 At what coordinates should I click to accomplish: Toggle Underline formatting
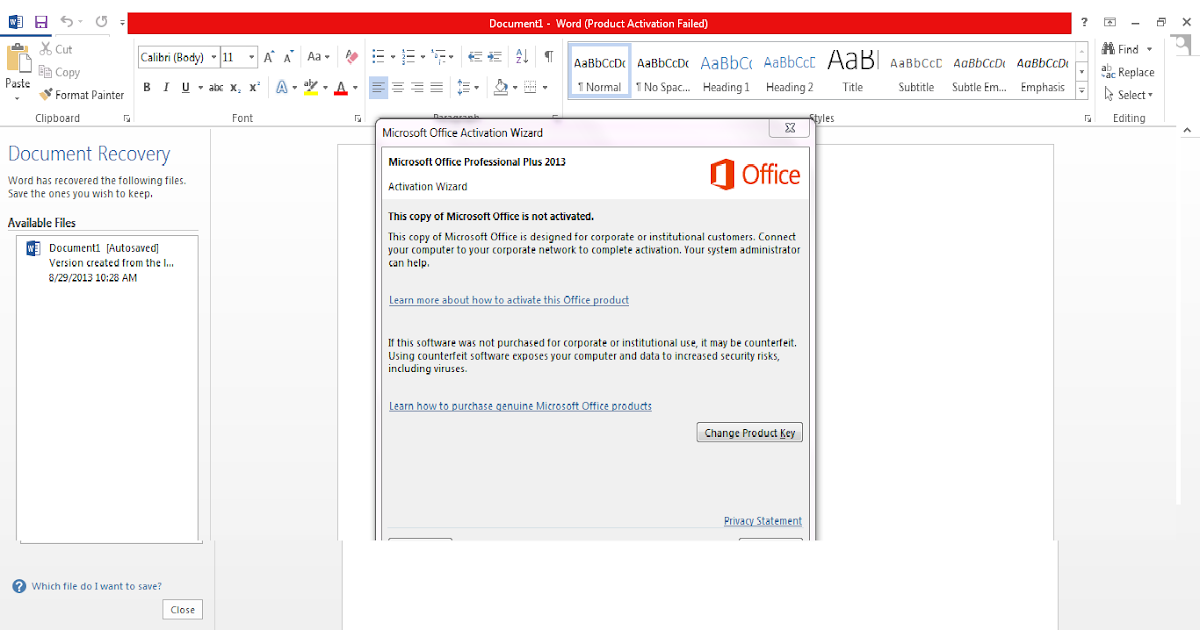(186, 88)
